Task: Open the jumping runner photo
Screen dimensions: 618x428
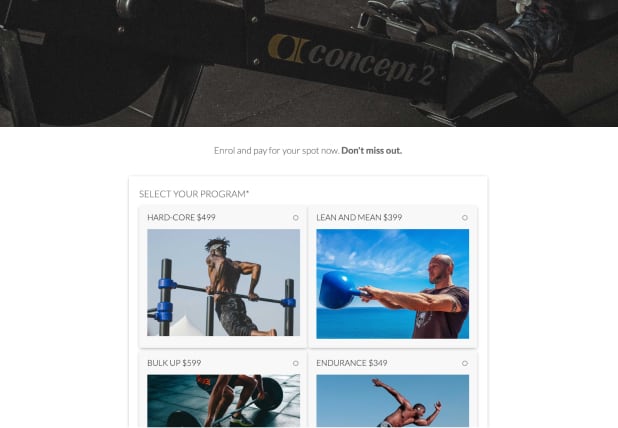Action: click(x=393, y=400)
